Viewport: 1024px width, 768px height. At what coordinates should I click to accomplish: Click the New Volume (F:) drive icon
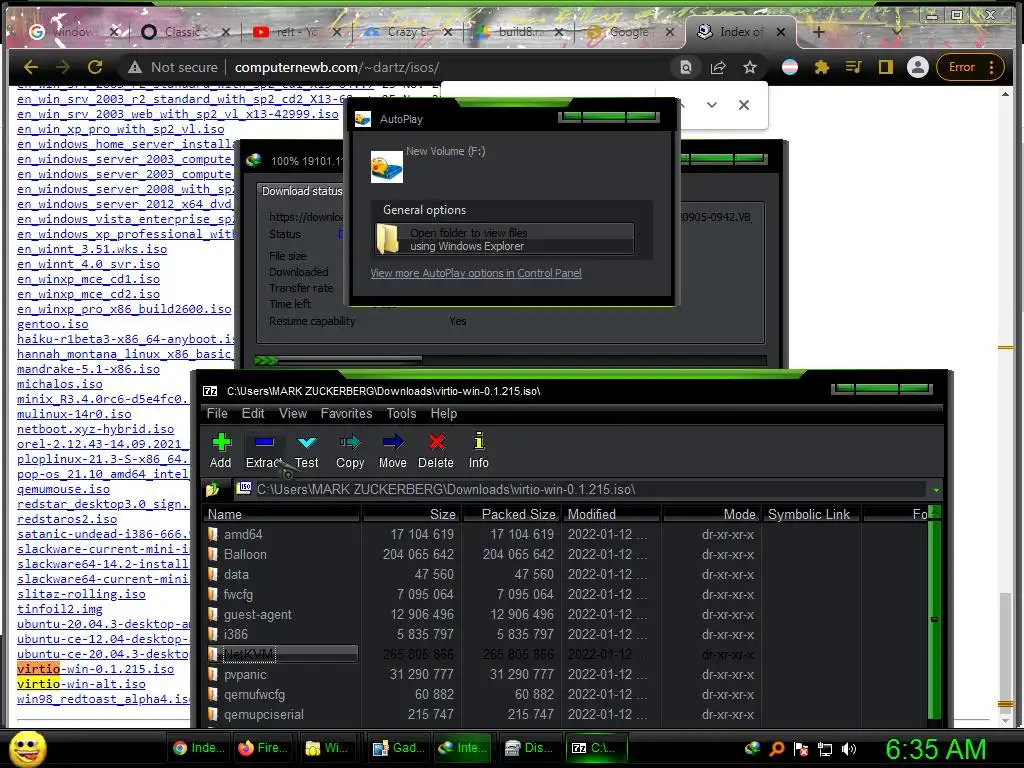[387, 167]
